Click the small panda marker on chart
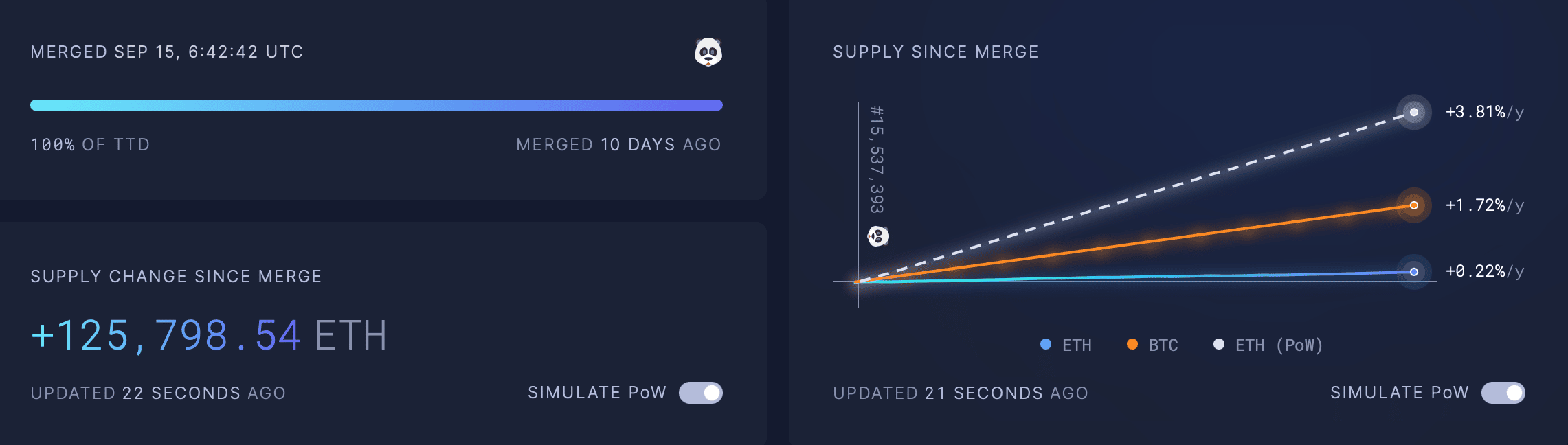This screenshot has height=445, width=1568. pyautogui.click(x=878, y=236)
